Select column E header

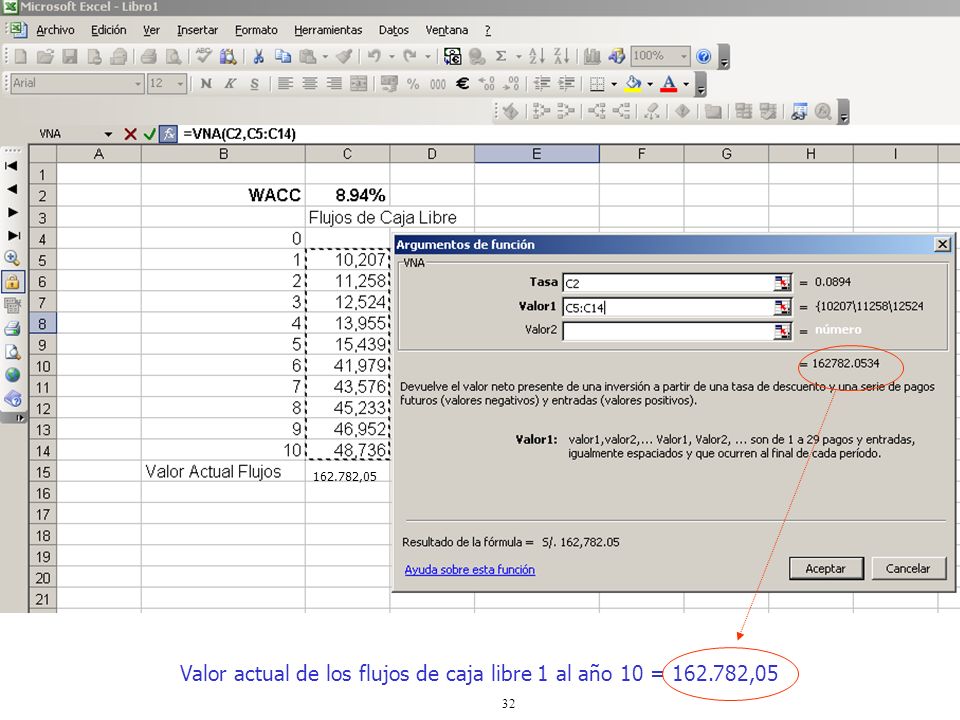(536, 154)
